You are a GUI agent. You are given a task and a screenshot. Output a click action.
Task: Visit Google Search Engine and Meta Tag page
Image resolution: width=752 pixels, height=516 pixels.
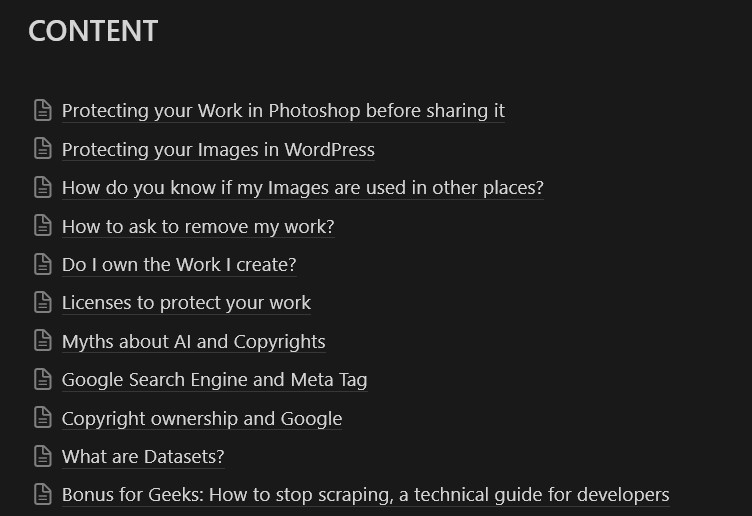coord(214,379)
